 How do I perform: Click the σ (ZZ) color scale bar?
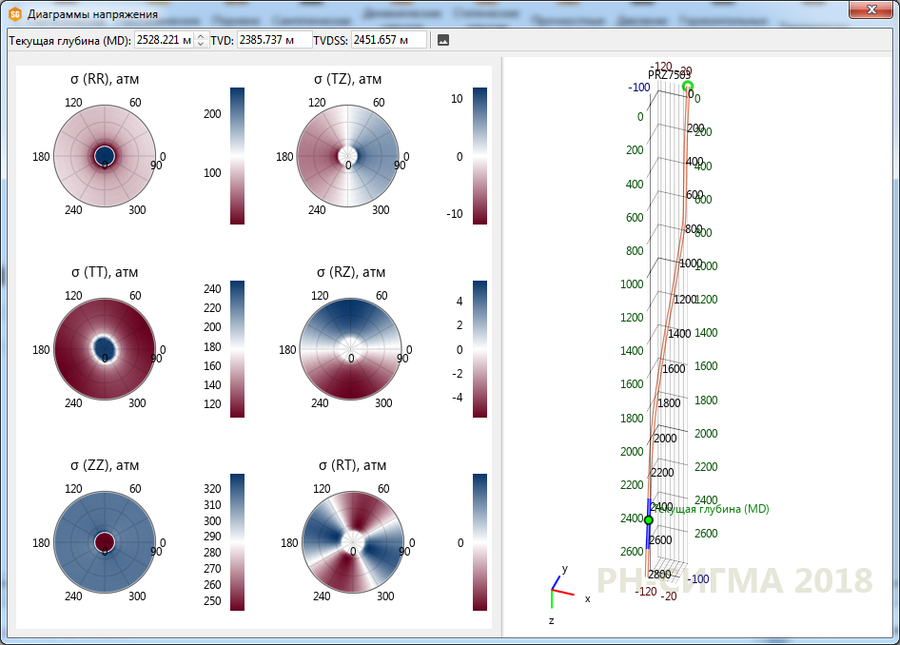pyautogui.click(x=237, y=541)
